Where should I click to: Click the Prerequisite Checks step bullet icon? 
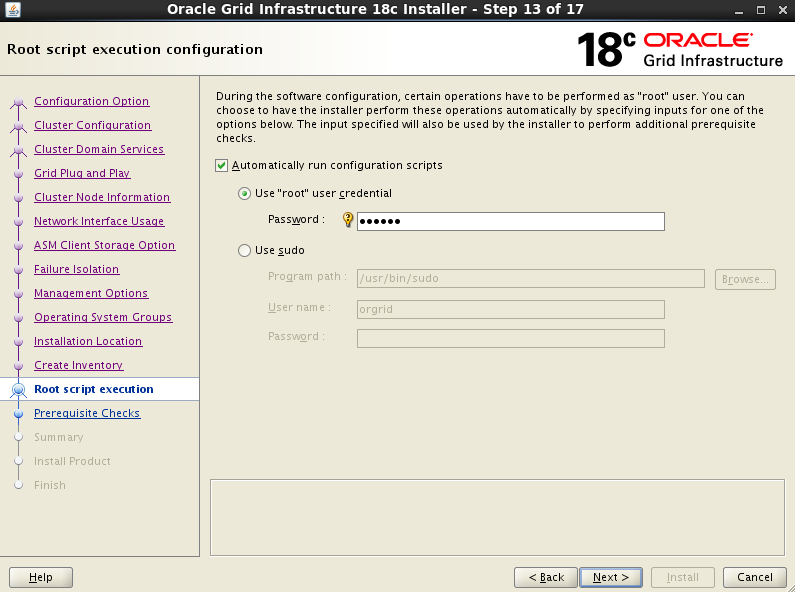point(19,414)
